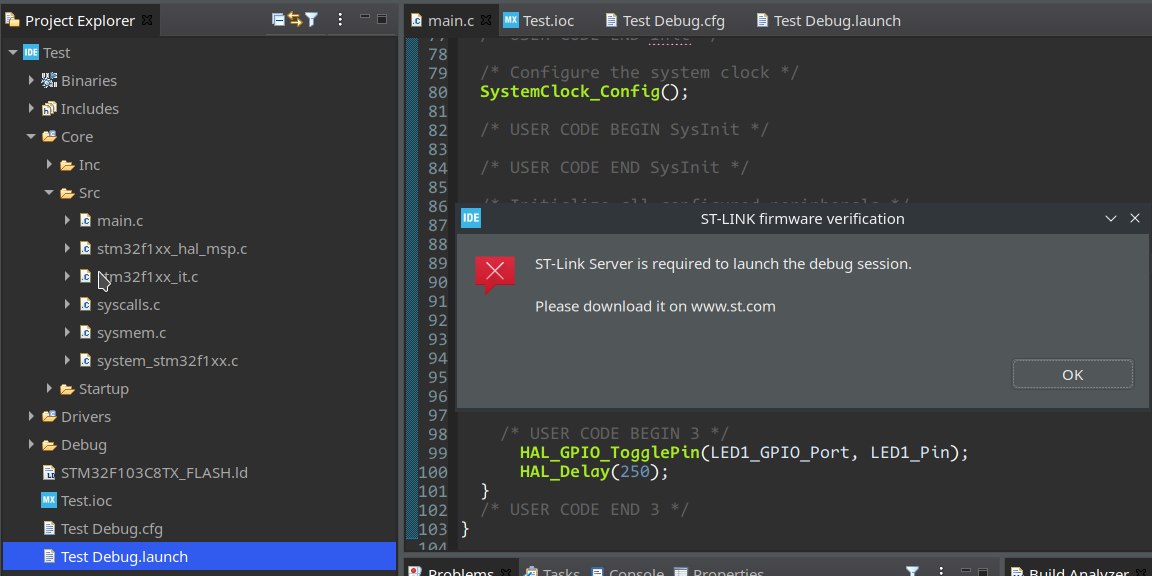Switch to the Test Debug.cfg editor tab
The height and width of the screenshot is (576, 1152).
pos(674,21)
